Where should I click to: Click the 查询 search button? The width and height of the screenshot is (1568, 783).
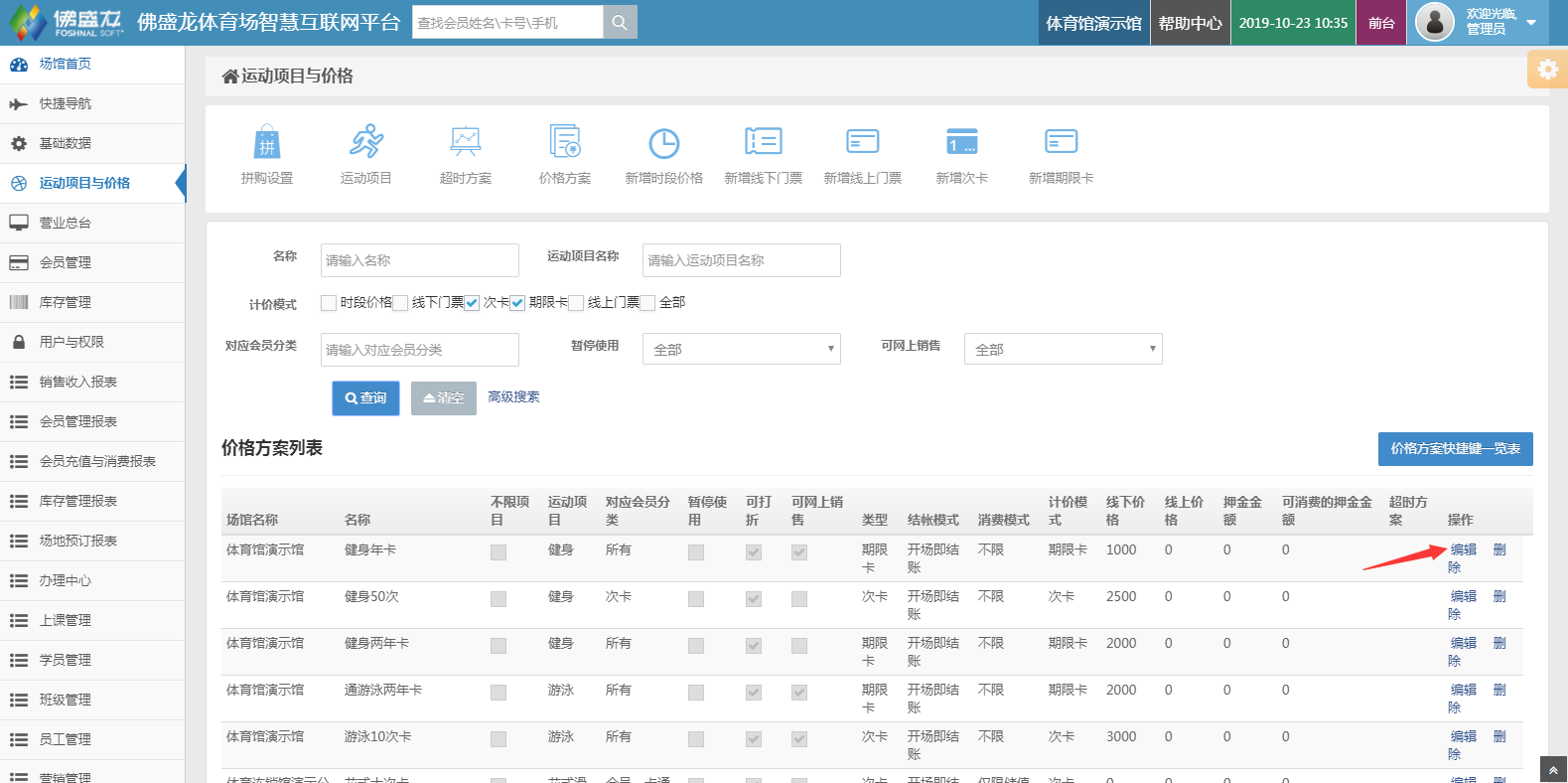click(365, 398)
